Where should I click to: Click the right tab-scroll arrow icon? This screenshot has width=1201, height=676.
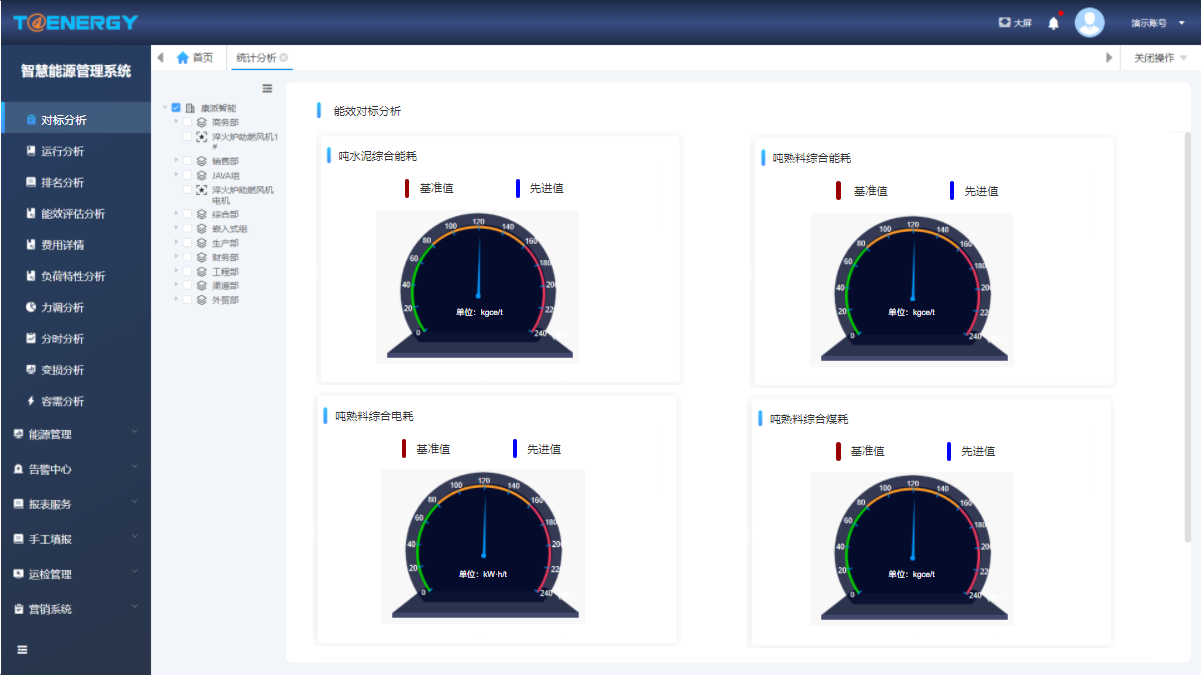click(1108, 58)
